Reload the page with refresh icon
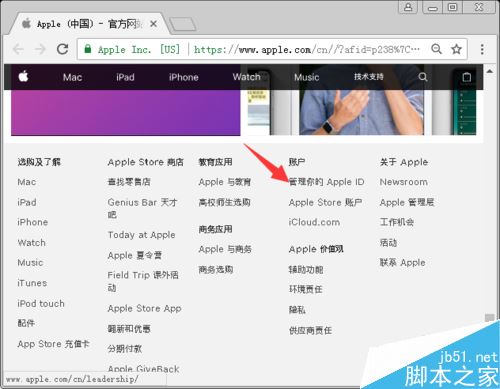Screen dimensions: 500x389 point(63,49)
